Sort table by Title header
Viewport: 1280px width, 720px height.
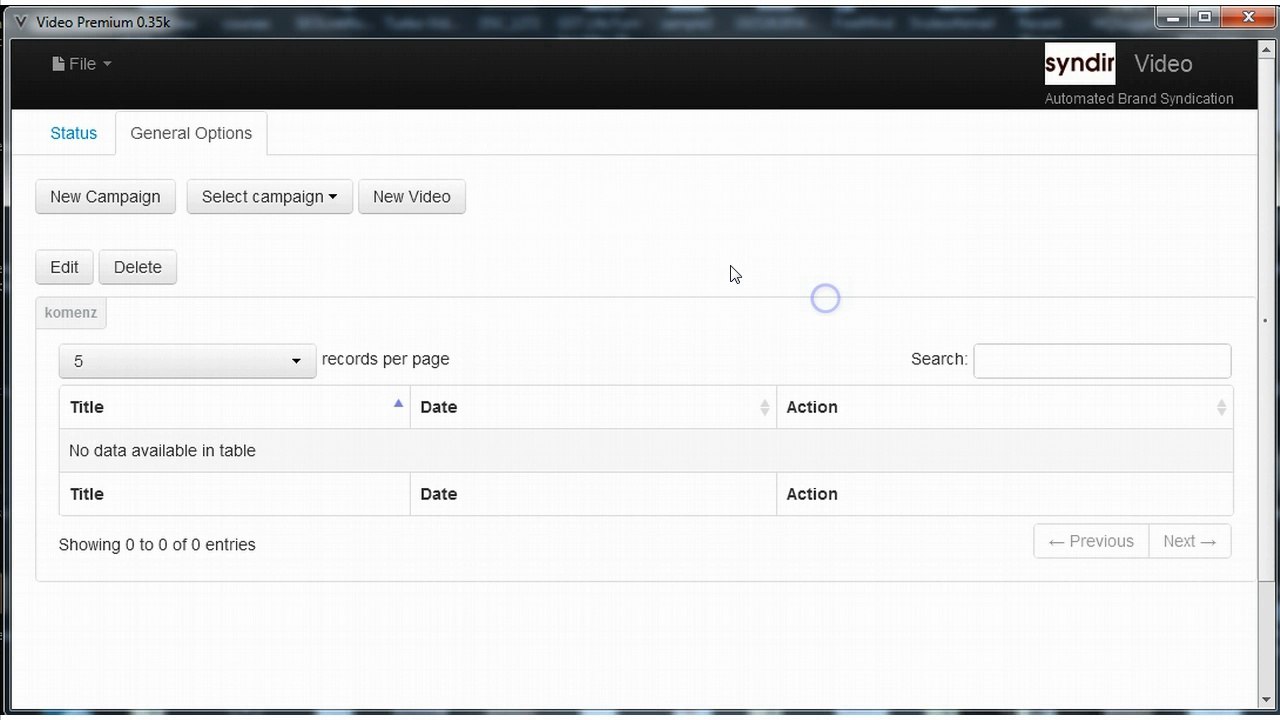tap(235, 407)
